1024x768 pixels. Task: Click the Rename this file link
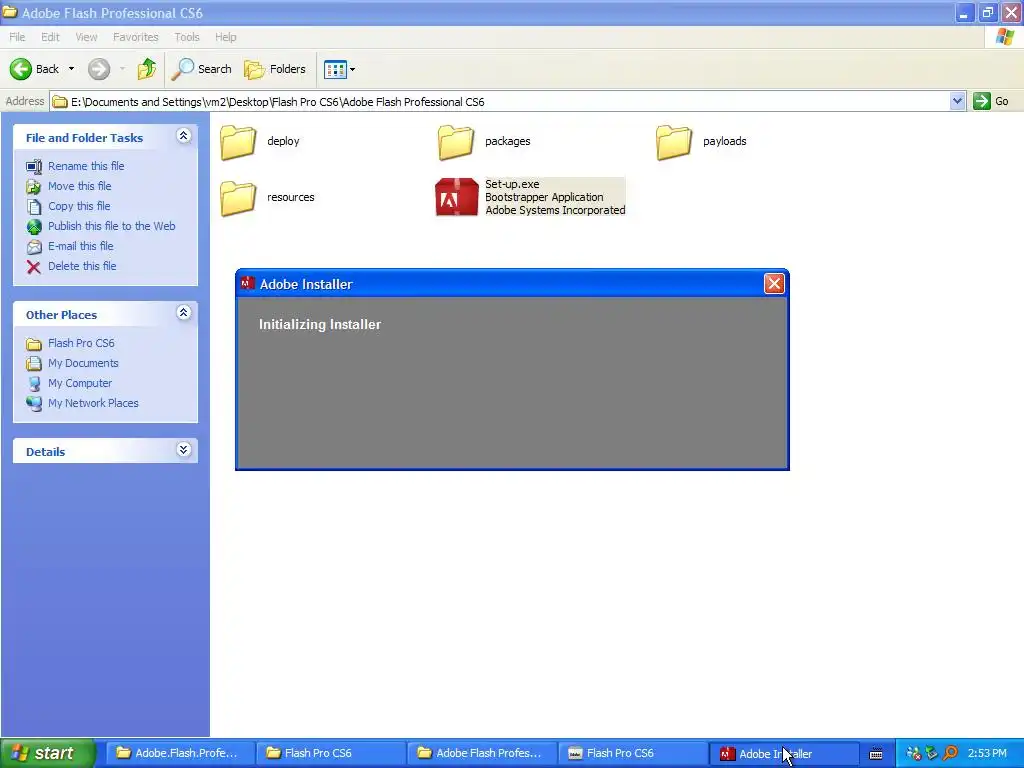[x=86, y=166]
